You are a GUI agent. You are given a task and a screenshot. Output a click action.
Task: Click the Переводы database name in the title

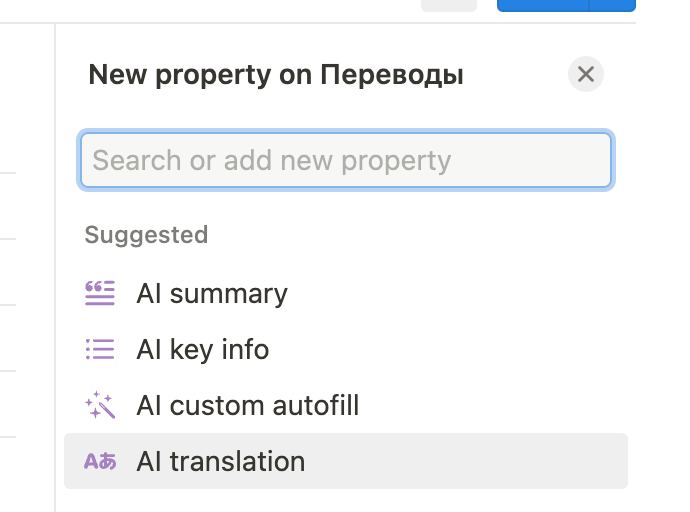(392, 74)
